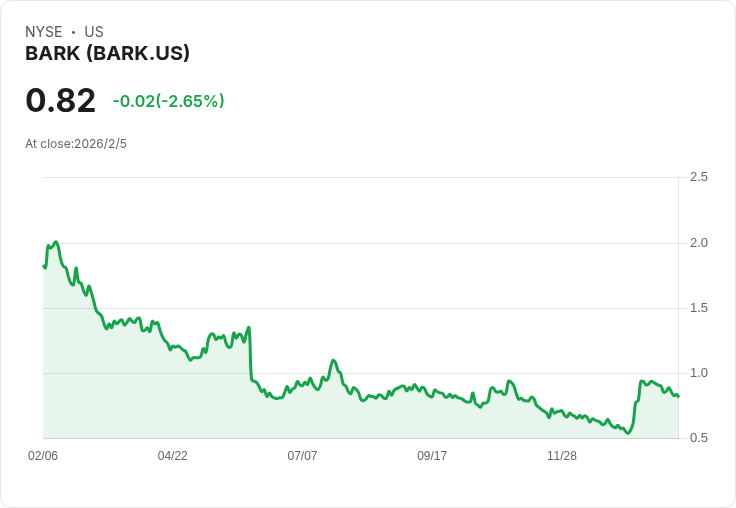Click the 02/06 date axis label

pos(43,456)
